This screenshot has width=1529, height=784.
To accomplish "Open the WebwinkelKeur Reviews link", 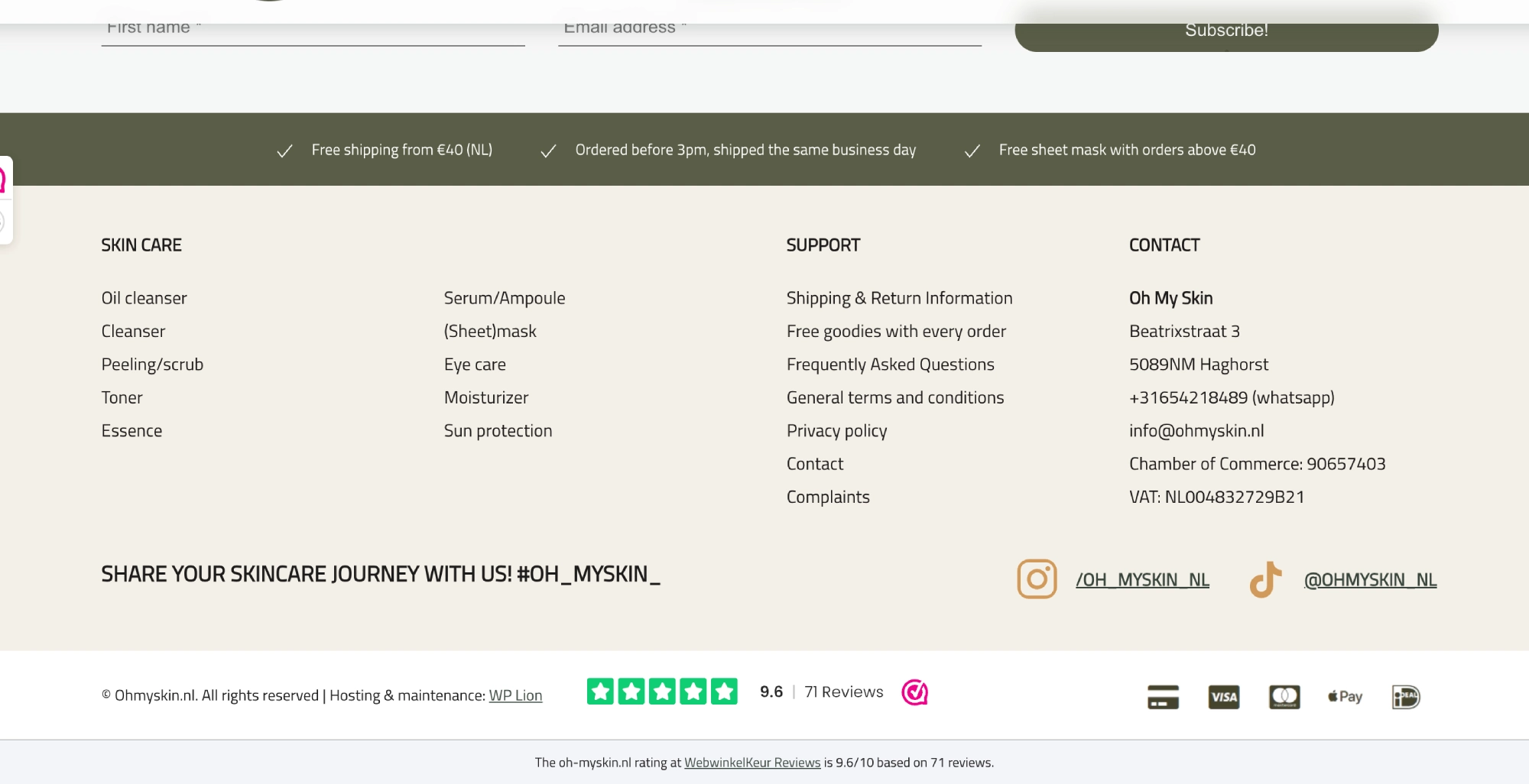I will [752, 763].
